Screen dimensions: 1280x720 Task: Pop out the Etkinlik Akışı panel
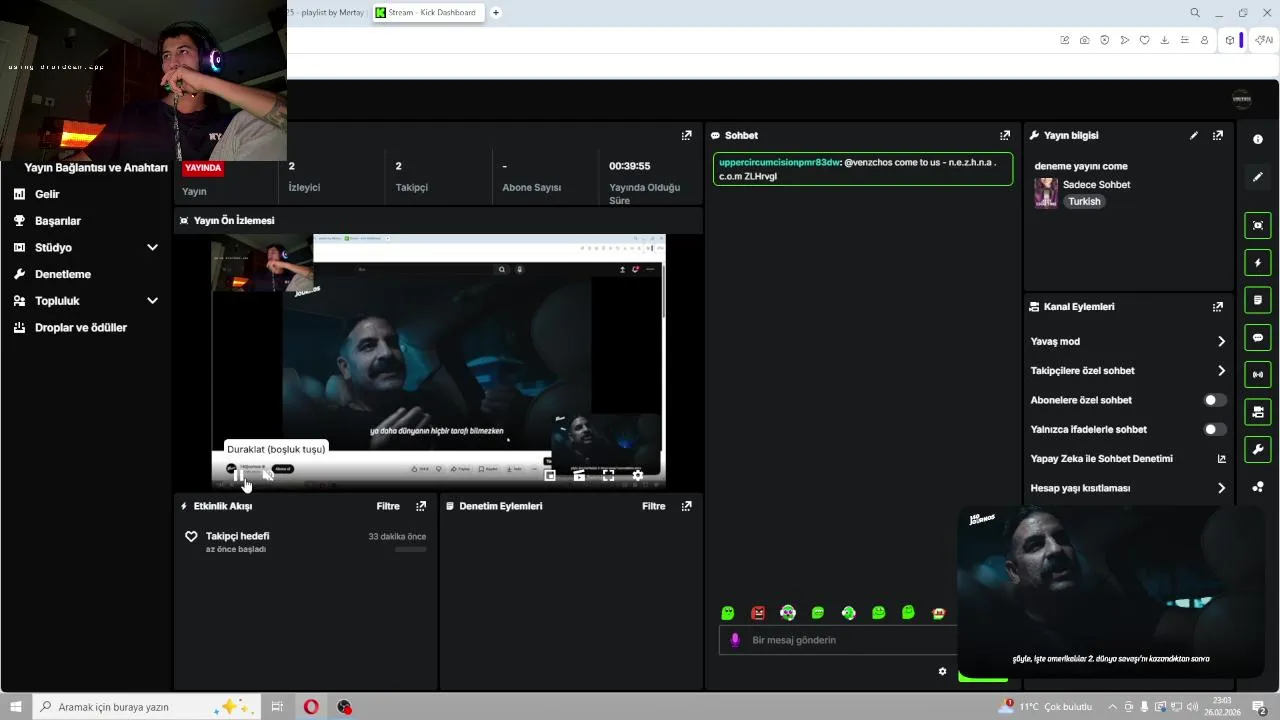(x=421, y=506)
